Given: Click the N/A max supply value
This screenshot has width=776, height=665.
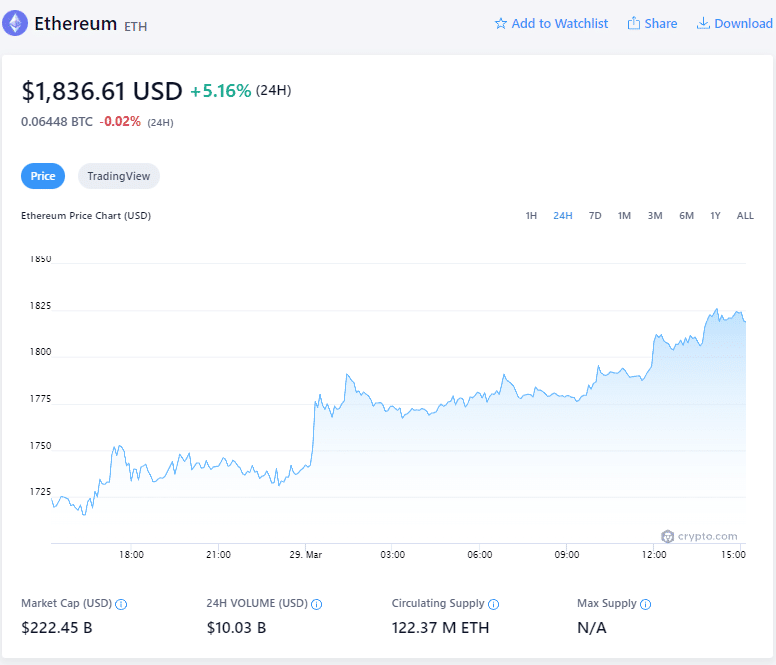Looking at the screenshot, I should 592,628.
